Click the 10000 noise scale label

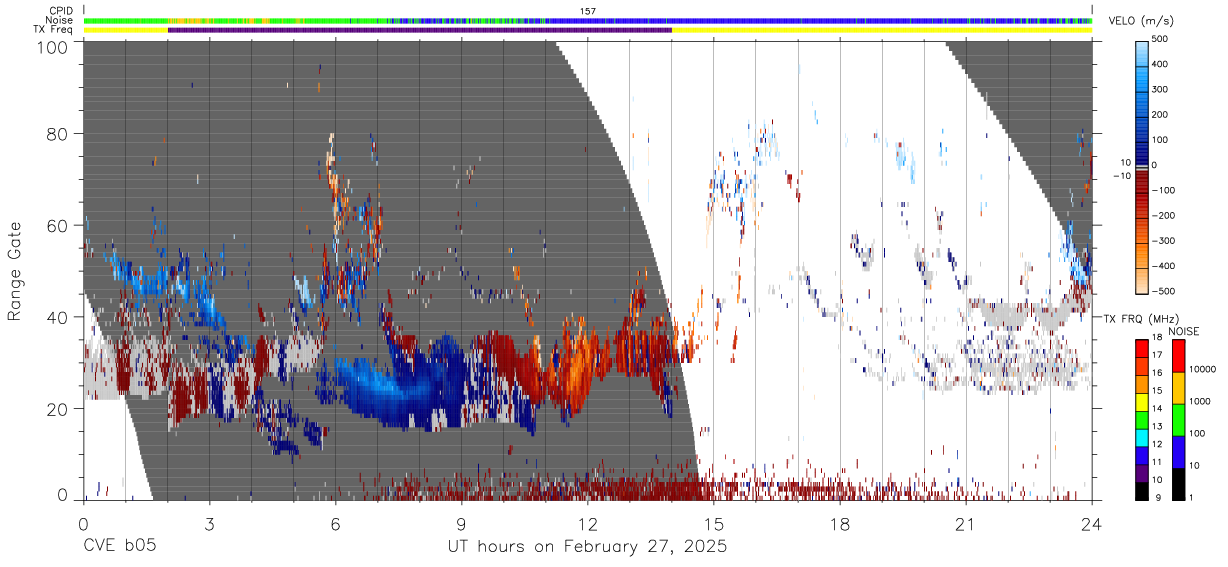[x=1202, y=369]
